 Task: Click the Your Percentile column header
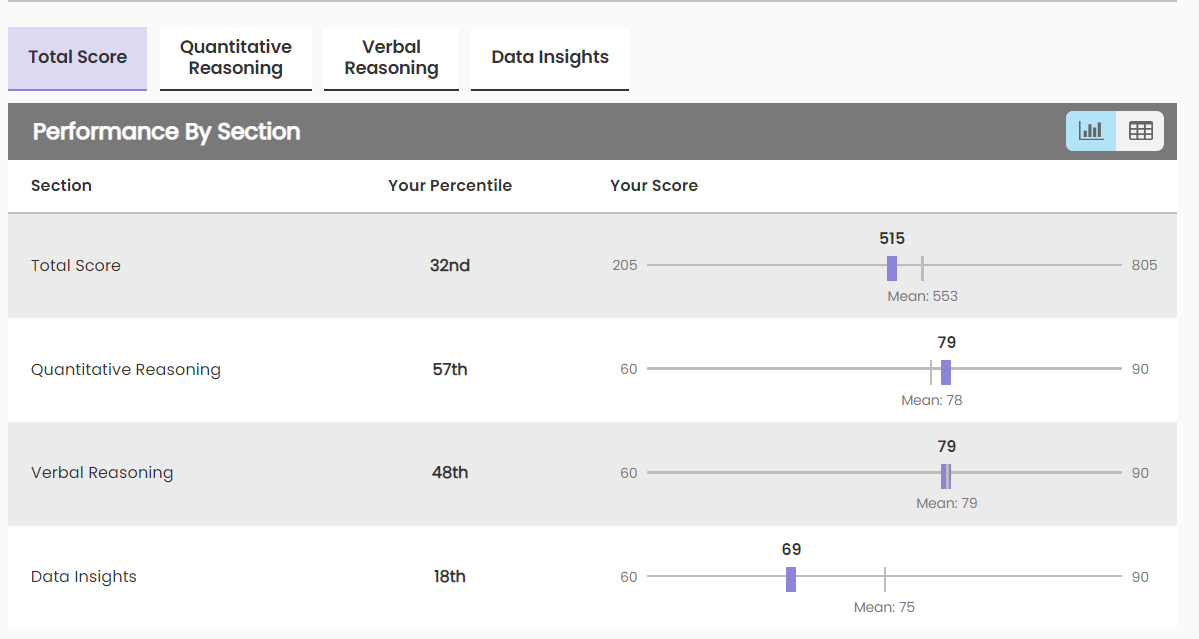pos(450,185)
